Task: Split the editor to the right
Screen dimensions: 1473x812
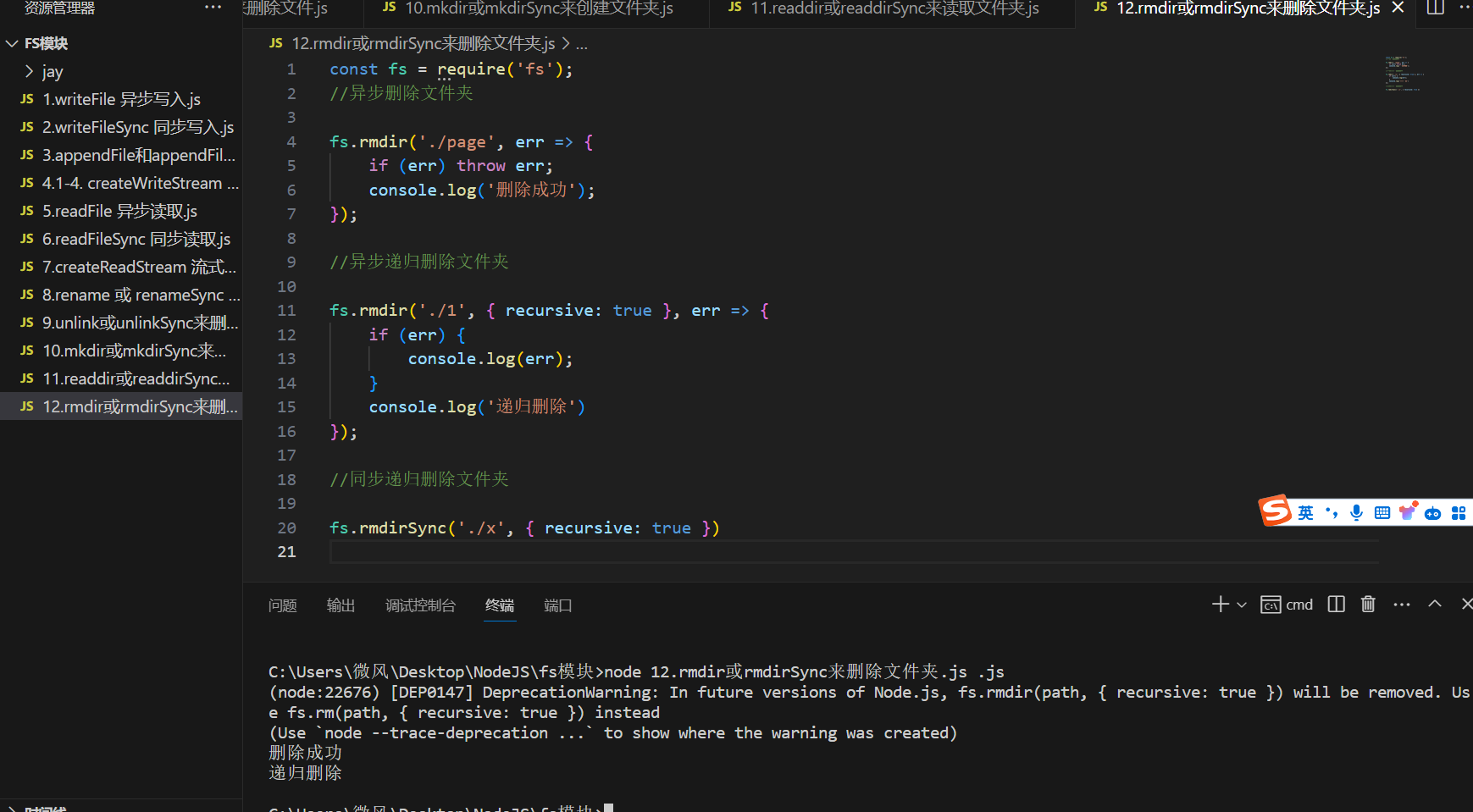Action: pos(1436,8)
